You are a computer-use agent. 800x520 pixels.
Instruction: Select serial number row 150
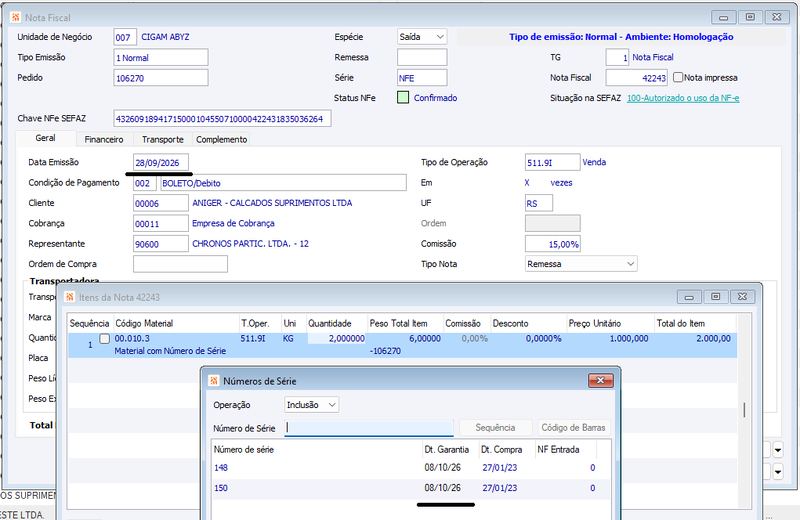(411, 488)
